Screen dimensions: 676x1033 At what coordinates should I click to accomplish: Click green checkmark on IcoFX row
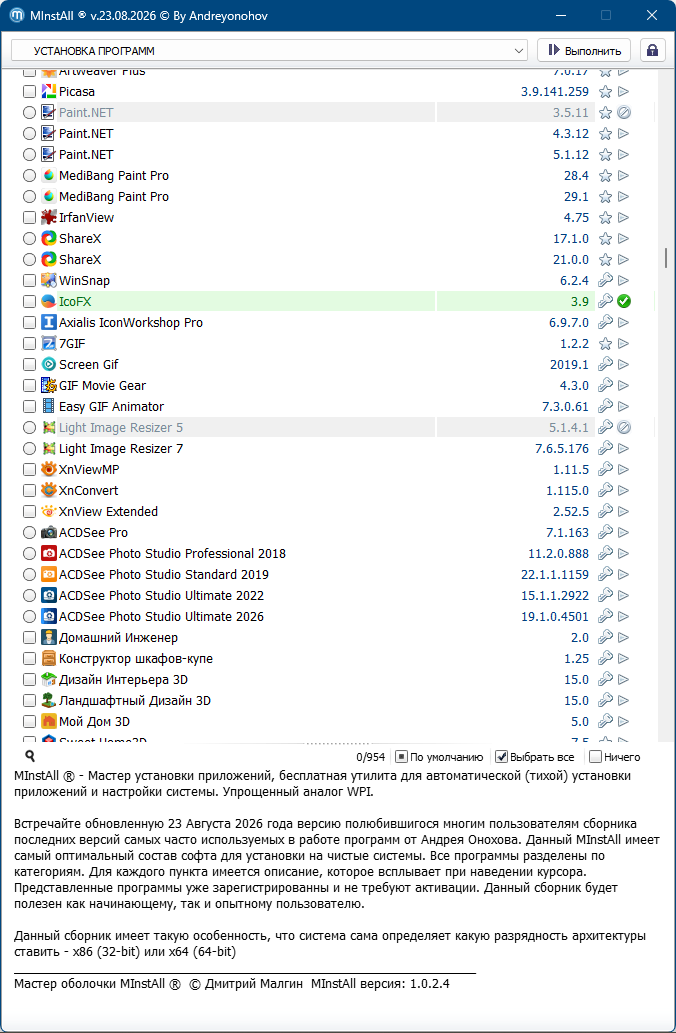(x=624, y=302)
